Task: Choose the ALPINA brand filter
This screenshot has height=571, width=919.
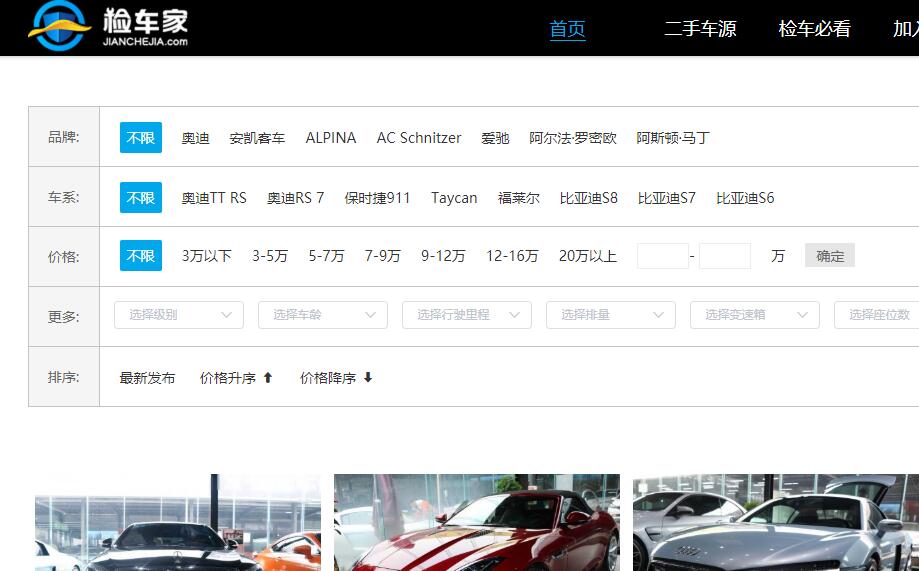Action: 331,138
